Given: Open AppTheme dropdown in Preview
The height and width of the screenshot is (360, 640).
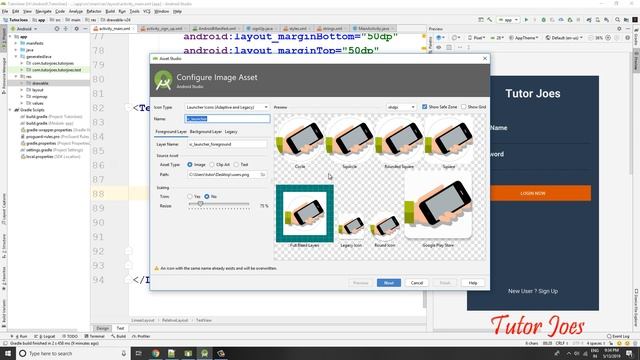Looking at the screenshot, I should tap(524, 38).
